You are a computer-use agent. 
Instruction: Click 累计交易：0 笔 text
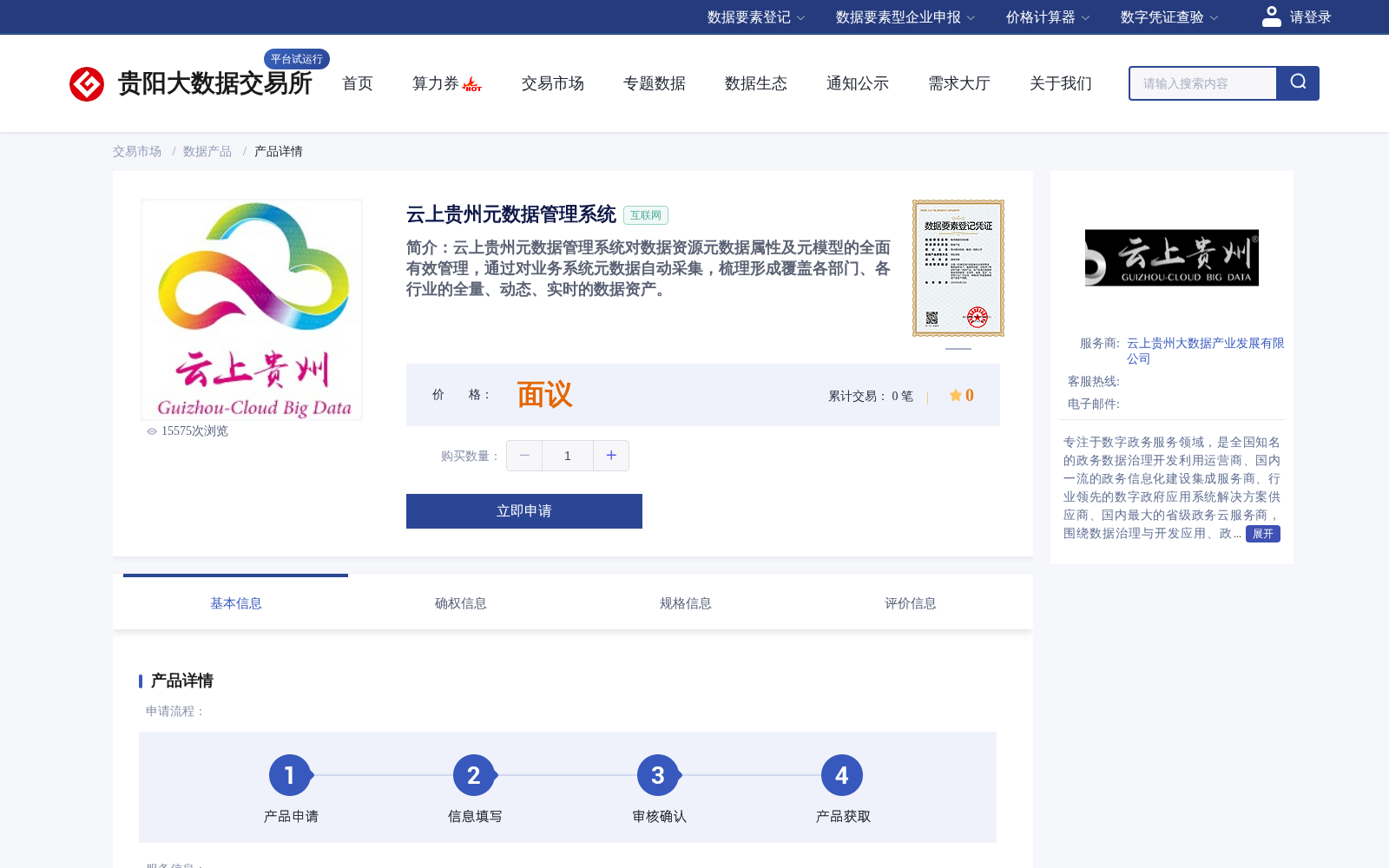[871, 396]
